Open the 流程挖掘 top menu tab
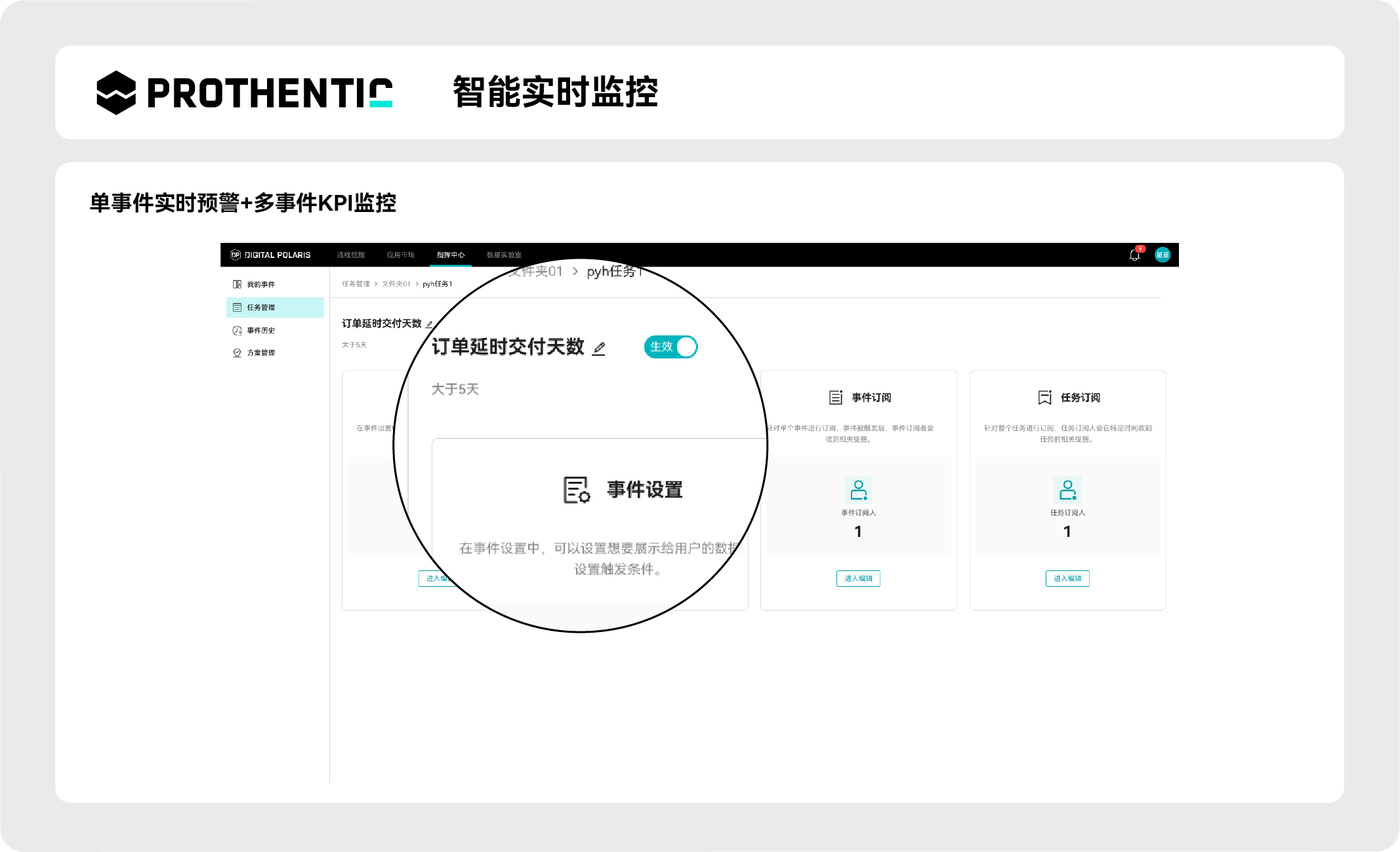1400x852 pixels. tap(350, 255)
